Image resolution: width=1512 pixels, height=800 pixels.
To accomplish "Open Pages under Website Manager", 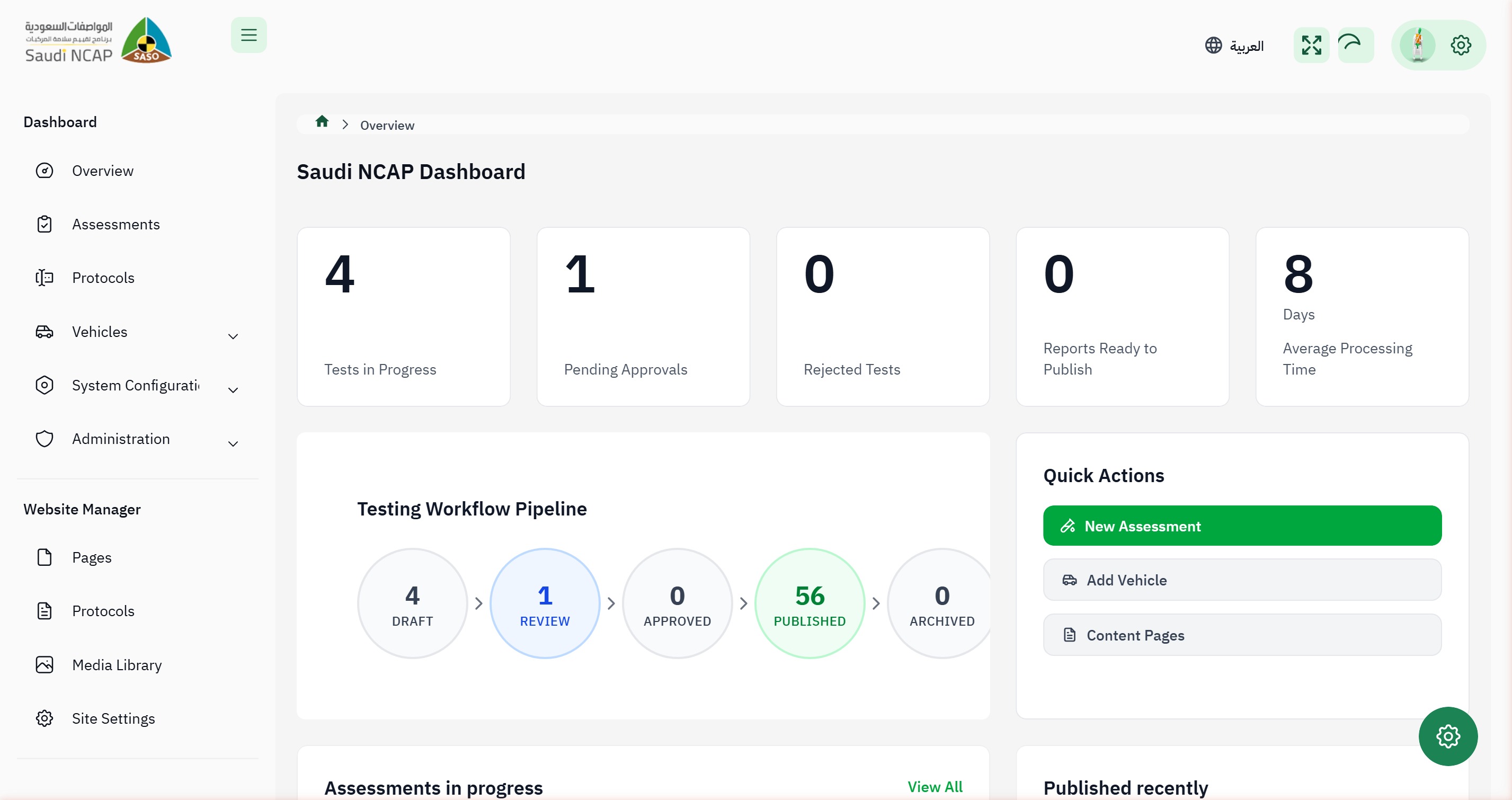I will coord(137,557).
